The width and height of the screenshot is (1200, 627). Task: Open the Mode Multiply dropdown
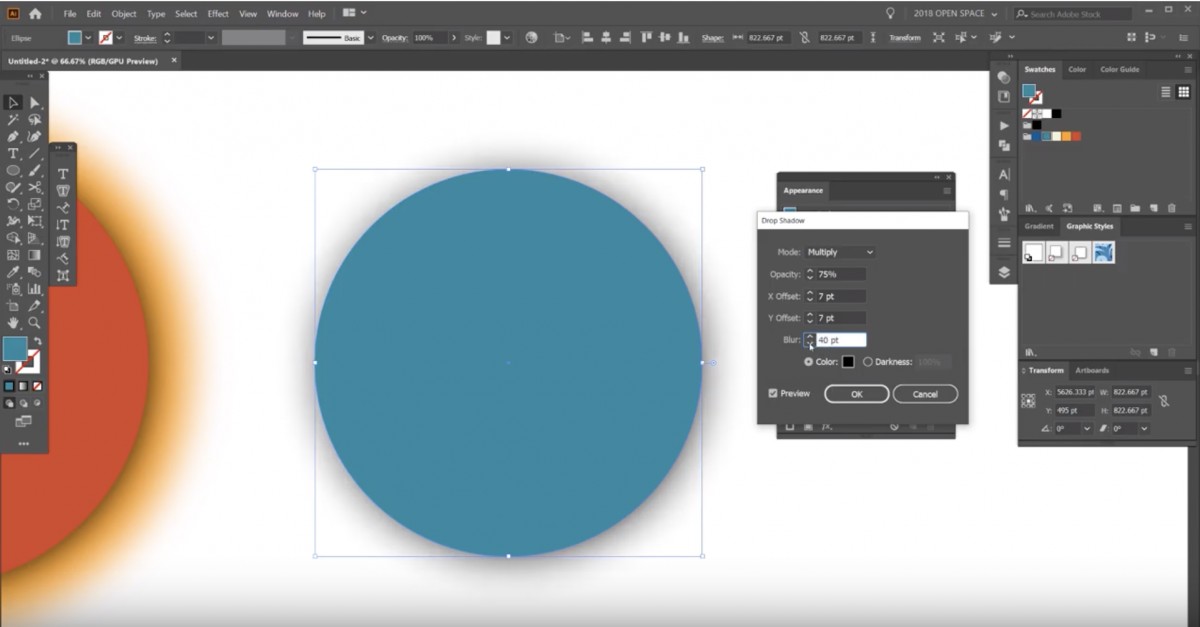click(x=840, y=252)
